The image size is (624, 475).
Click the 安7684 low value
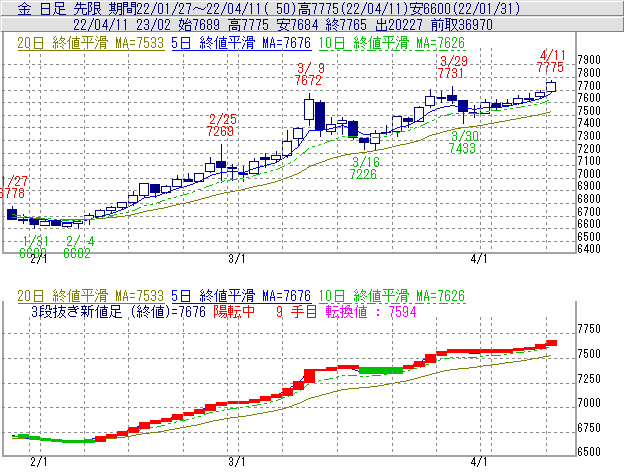point(298,25)
